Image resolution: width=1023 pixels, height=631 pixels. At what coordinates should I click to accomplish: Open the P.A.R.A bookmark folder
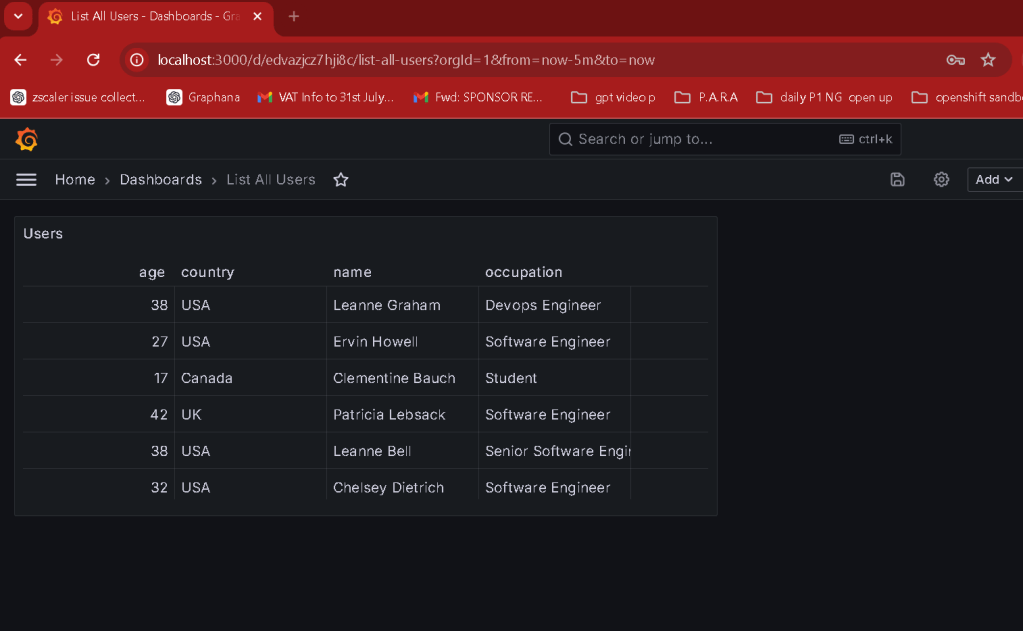coord(706,97)
